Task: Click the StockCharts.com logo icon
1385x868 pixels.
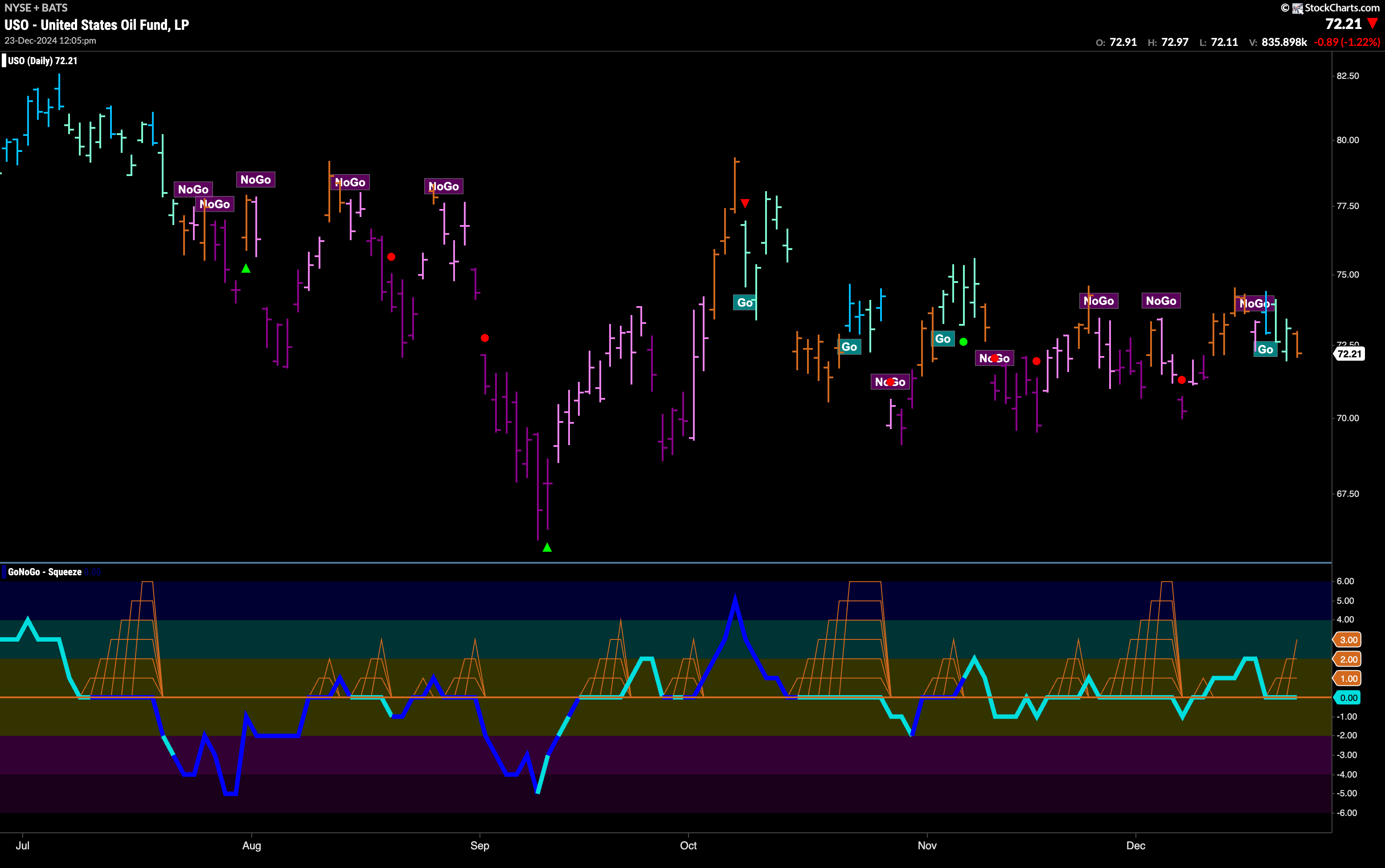Action: (x=1297, y=8)
